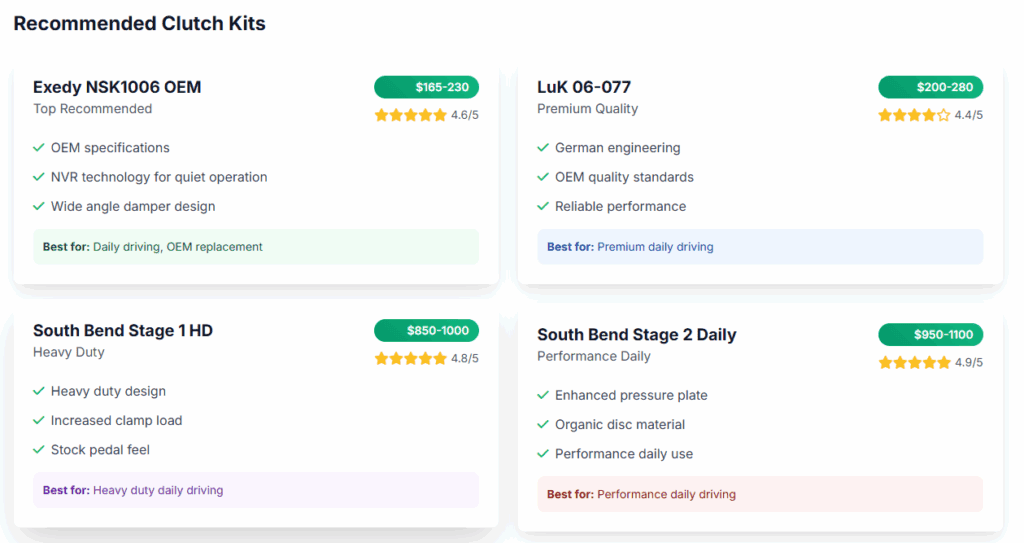Click the 'Wide angle damper design' text
Viewport: 1024px width, 543px height.
[133, 206]
